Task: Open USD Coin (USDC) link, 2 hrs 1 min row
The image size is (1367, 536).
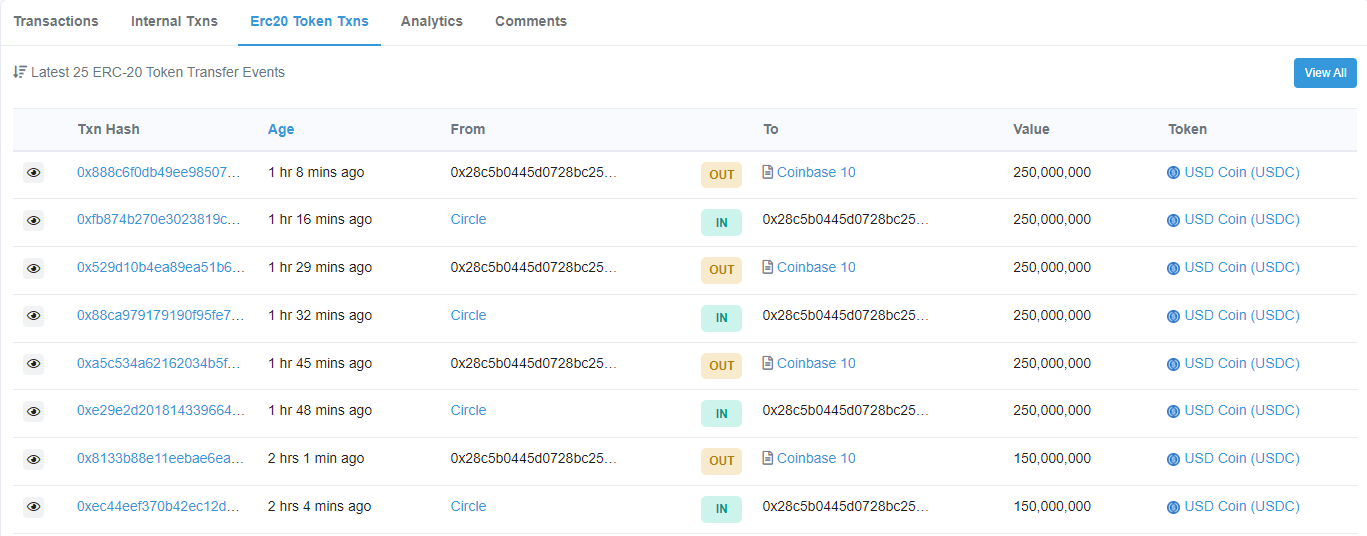Action: (1242, 458)
